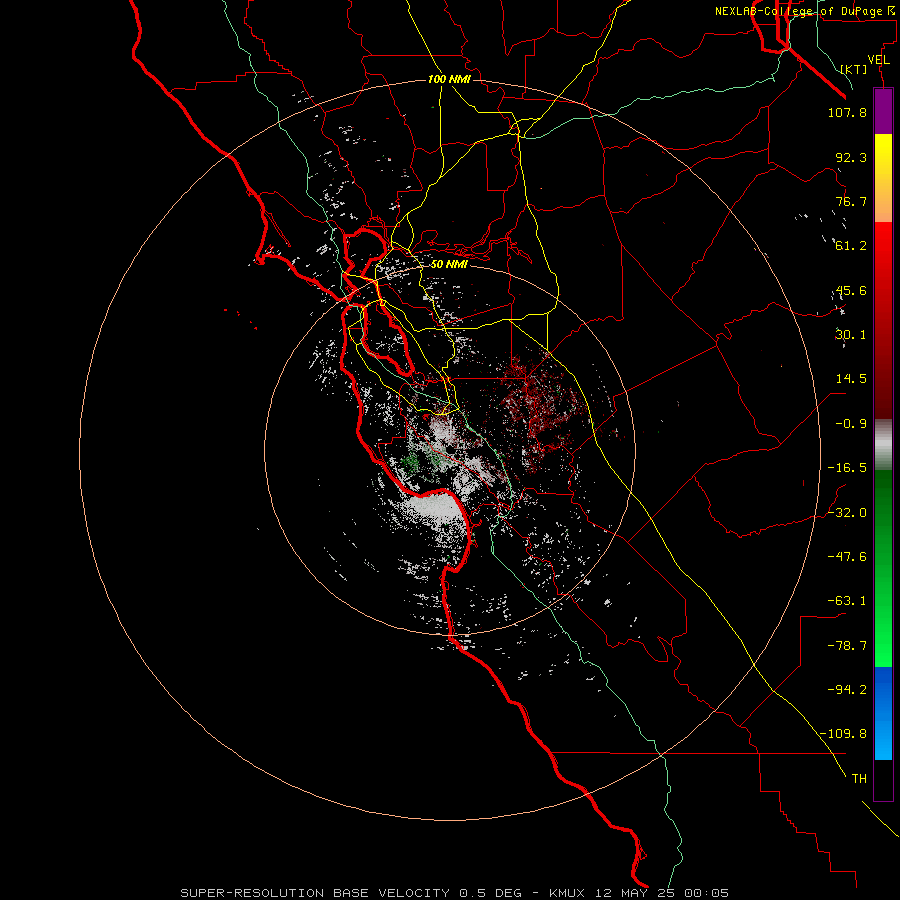Screen dimensions: 900x900
Task: Click the [KT] units label
Action: [854, 69]
